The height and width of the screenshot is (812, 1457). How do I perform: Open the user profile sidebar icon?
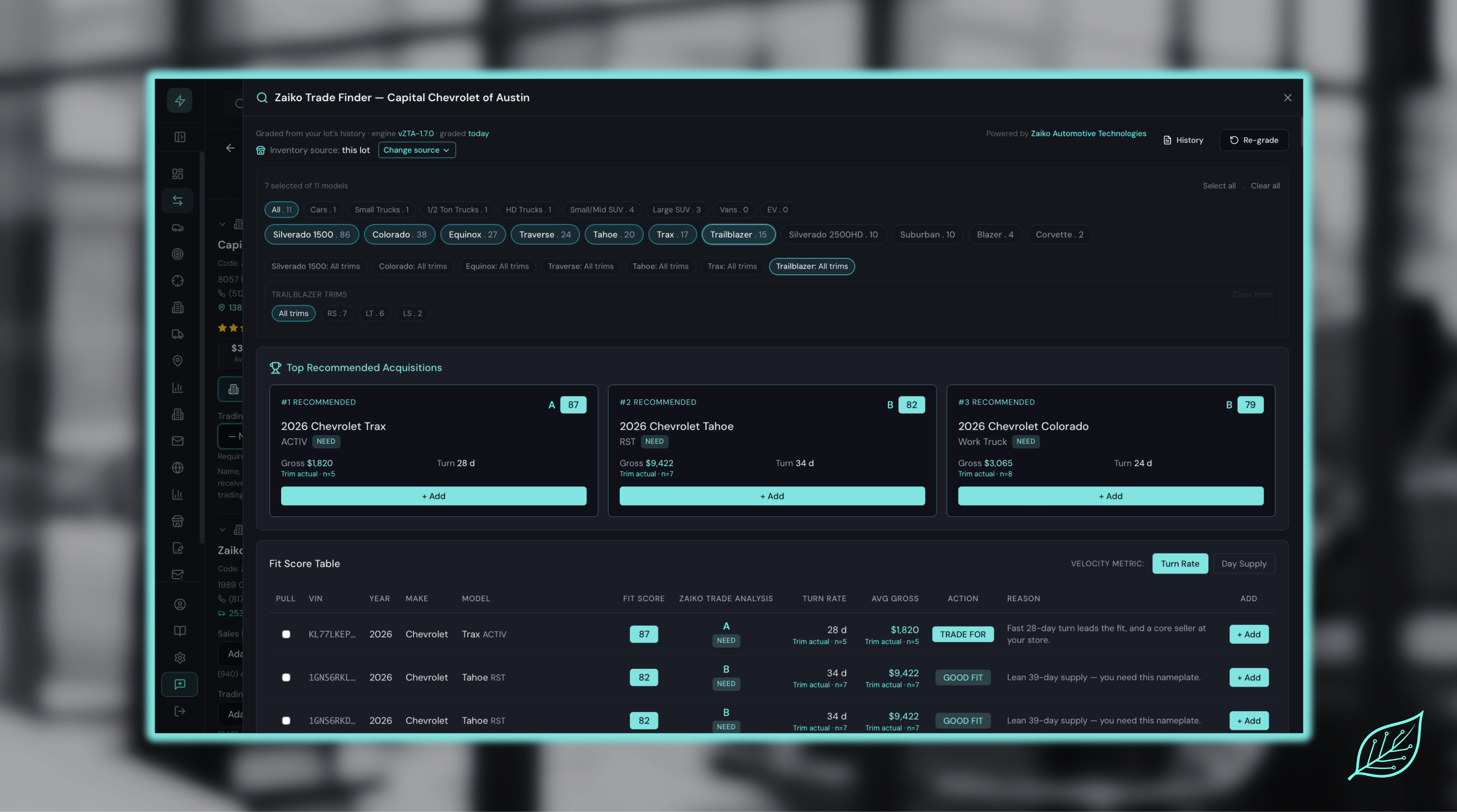tap(179, 605)
